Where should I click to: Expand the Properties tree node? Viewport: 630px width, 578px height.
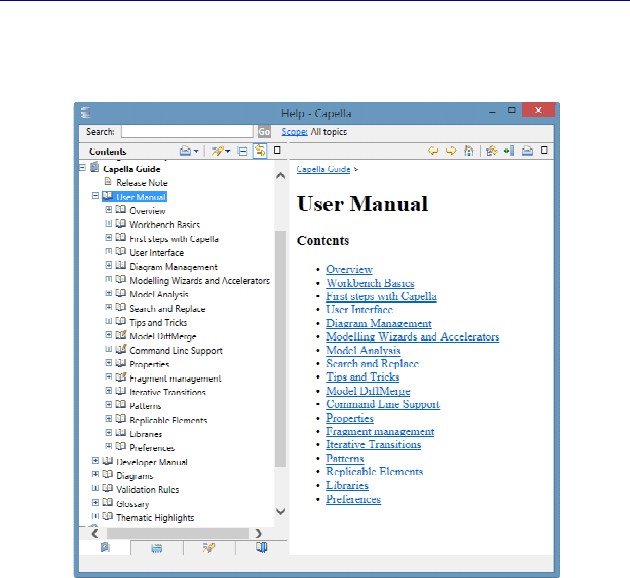[108, 363]
